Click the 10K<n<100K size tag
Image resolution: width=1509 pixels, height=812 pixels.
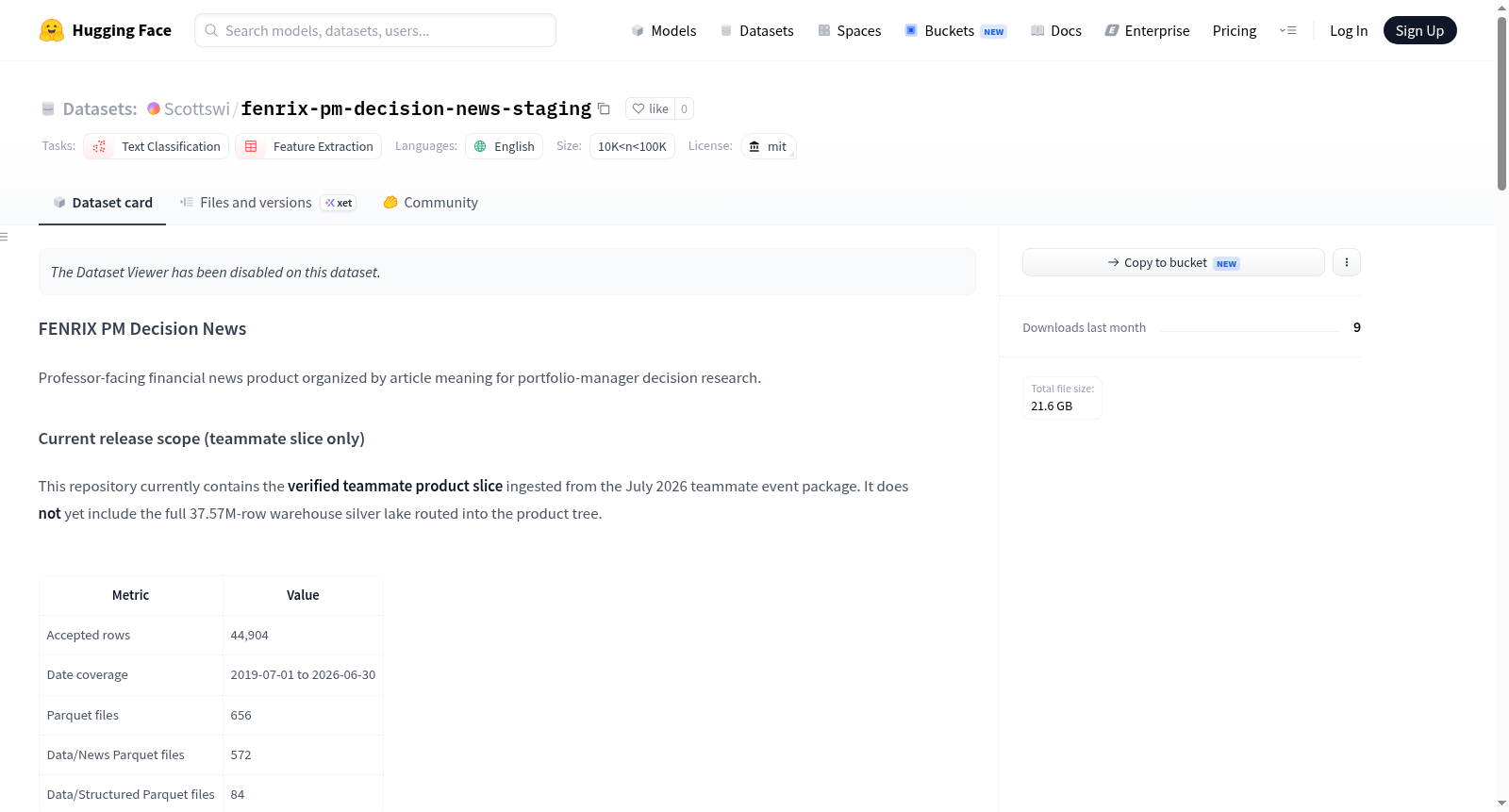tap(632, 146)
